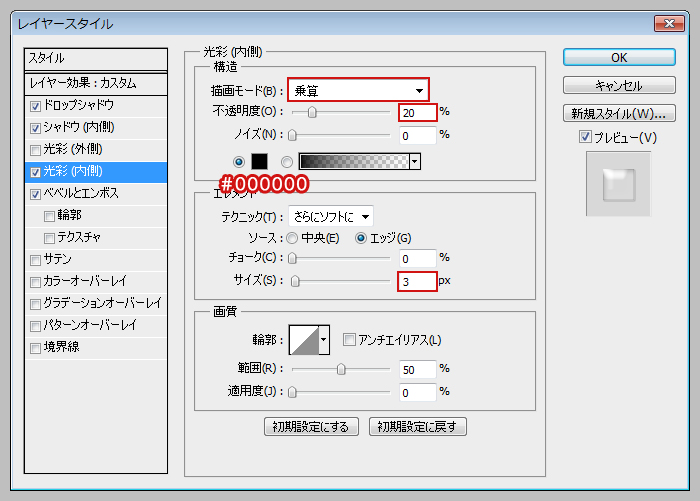This screenshot has height=501, width=700.
Task: Click the black glow color swatch
Action: [x=259, y=161]
